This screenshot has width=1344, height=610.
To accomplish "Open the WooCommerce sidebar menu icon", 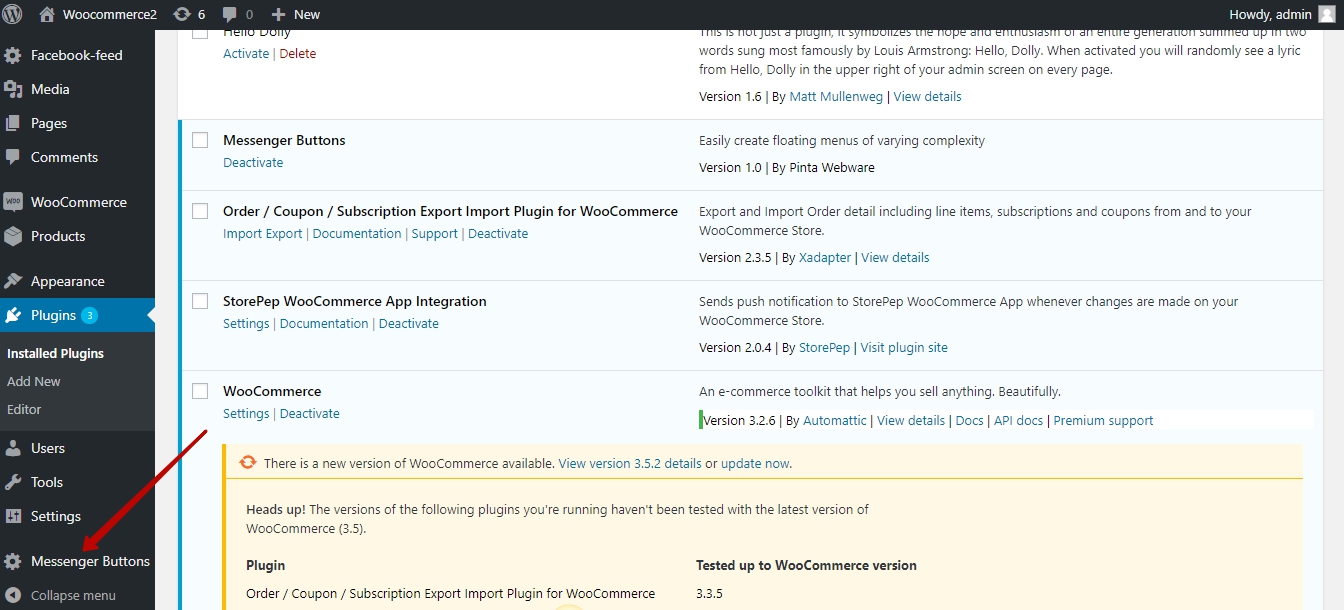I will point(13,202).
